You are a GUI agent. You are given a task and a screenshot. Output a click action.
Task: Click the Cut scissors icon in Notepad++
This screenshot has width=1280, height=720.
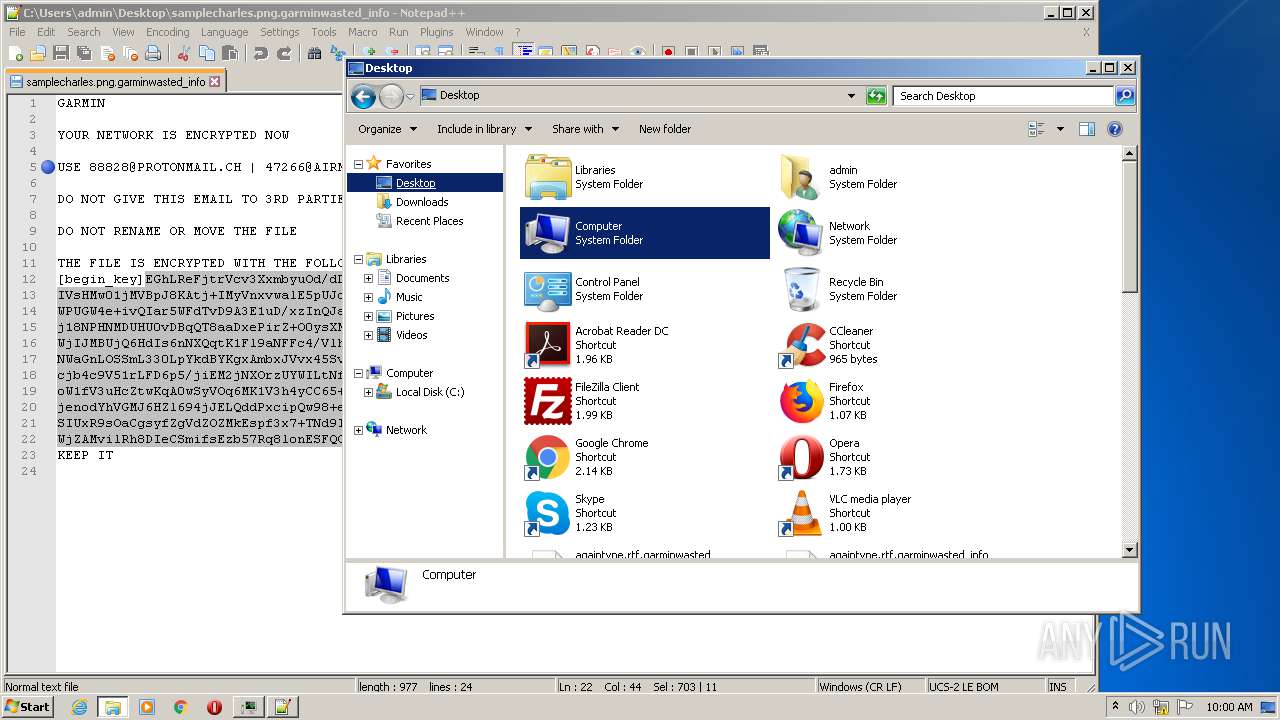183,53
